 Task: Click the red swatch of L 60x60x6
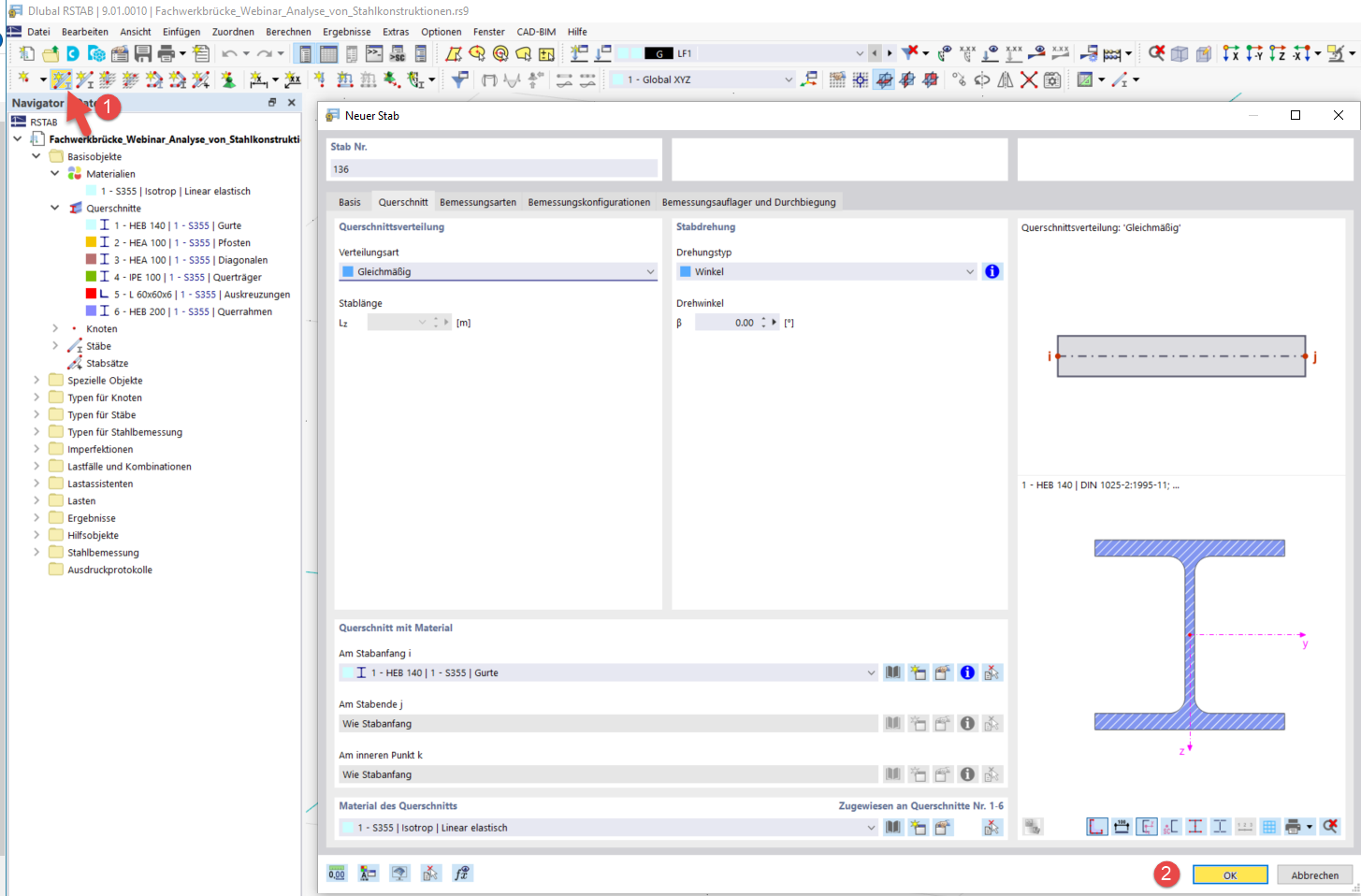[x=91, y=294]
